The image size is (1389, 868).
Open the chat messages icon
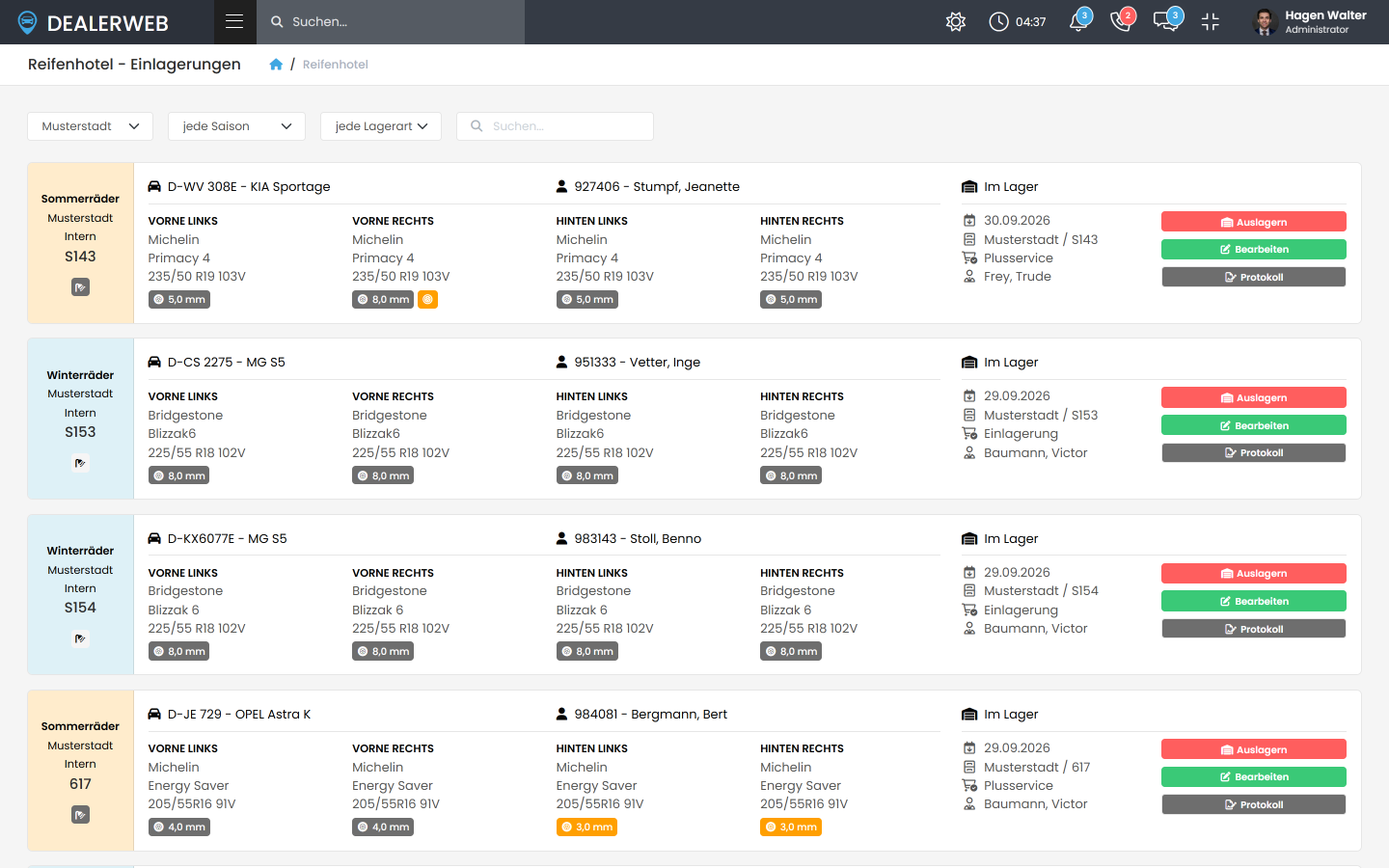1166,21
